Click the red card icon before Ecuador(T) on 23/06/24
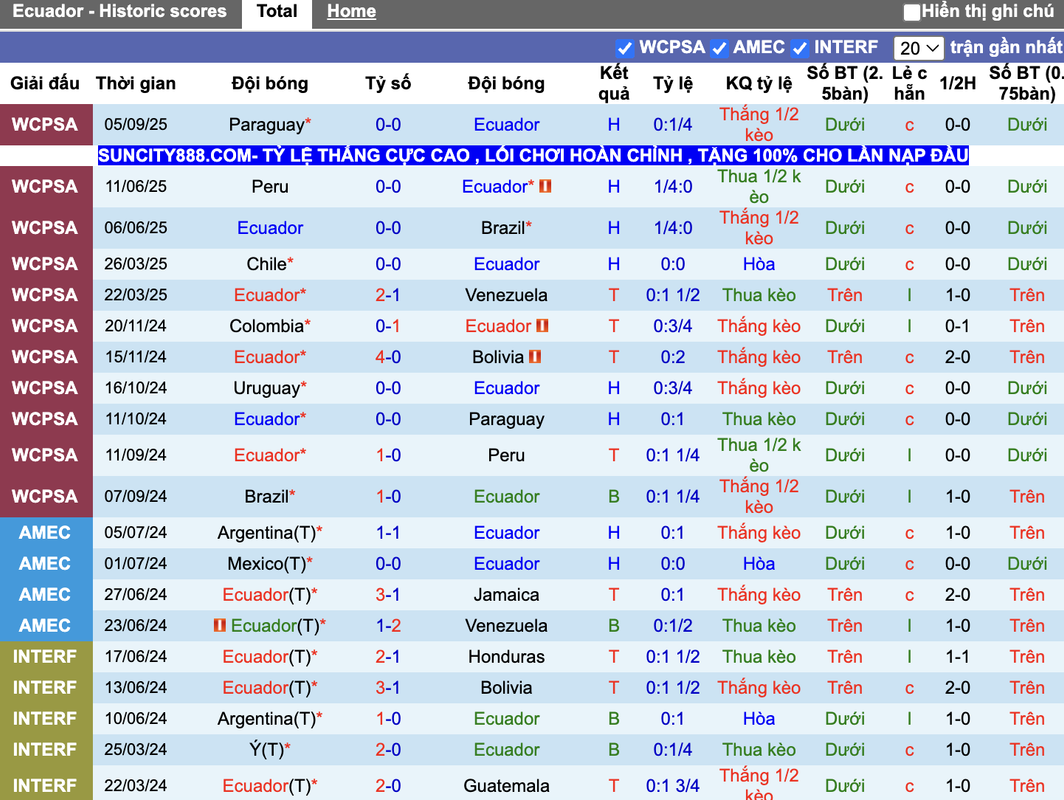This screenshot has width=1064, height=800. point(219,625)
